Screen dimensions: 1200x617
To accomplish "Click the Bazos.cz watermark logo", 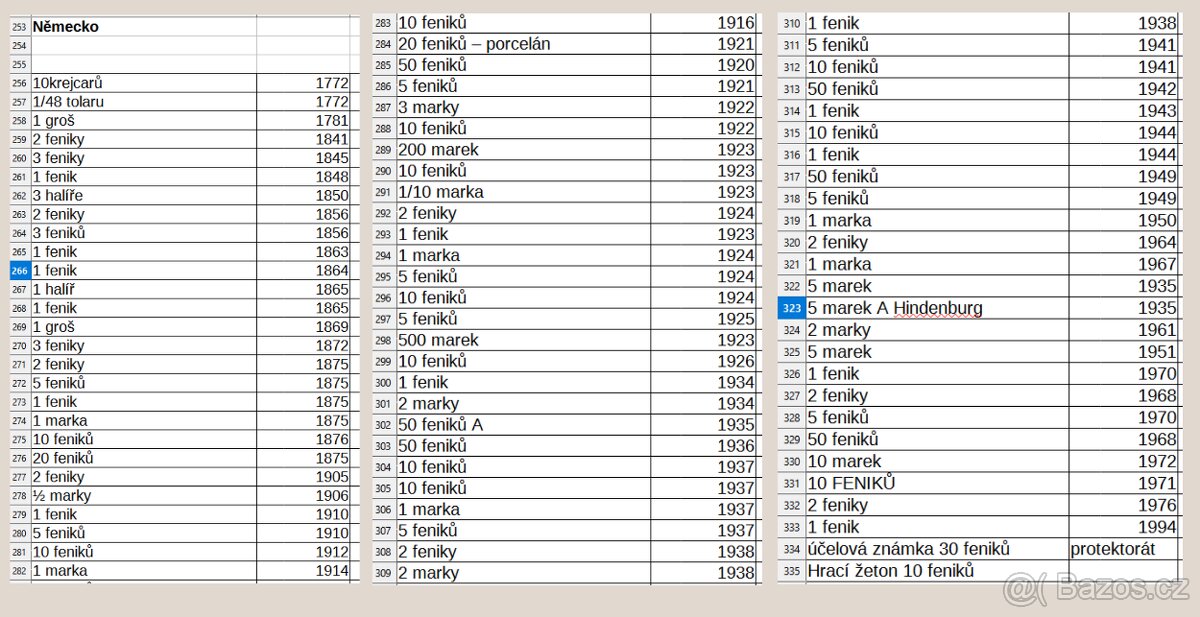I will 1095,589.
